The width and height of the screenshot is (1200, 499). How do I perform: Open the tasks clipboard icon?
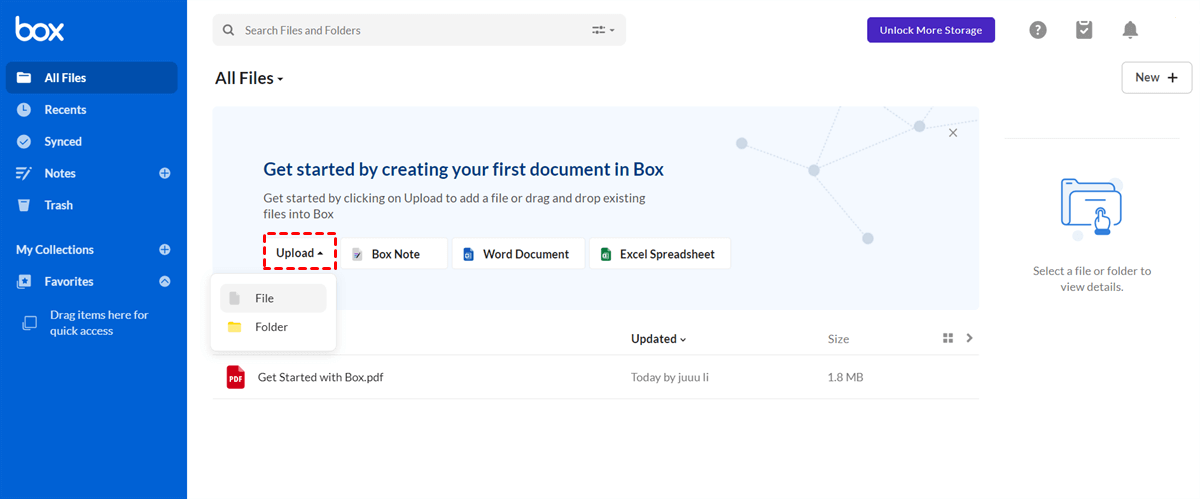1084,30
